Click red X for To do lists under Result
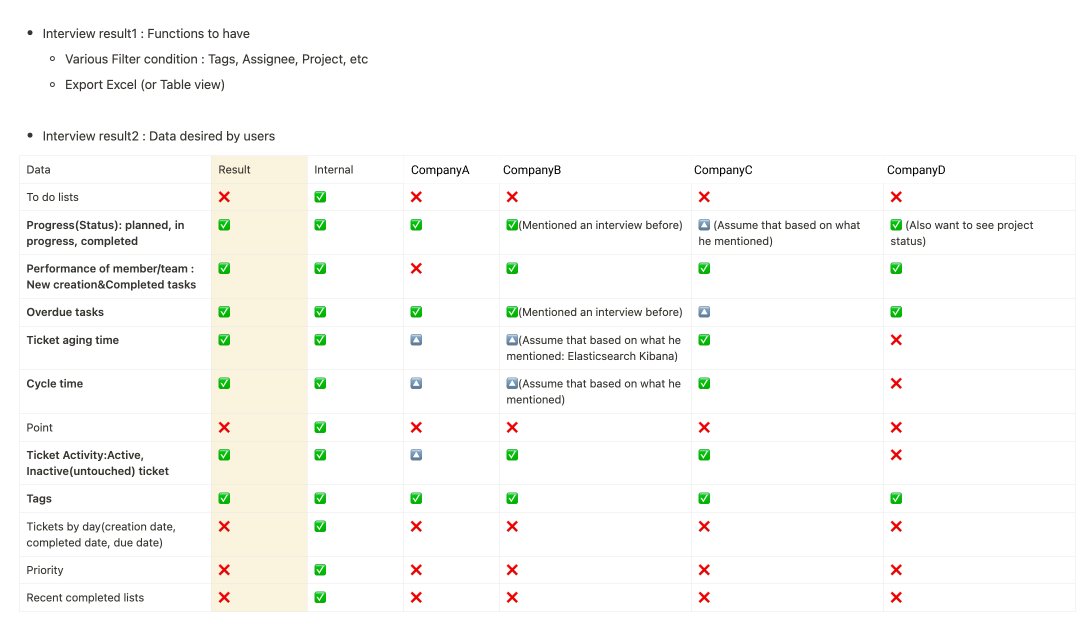1089x626 pixels. 224,197
